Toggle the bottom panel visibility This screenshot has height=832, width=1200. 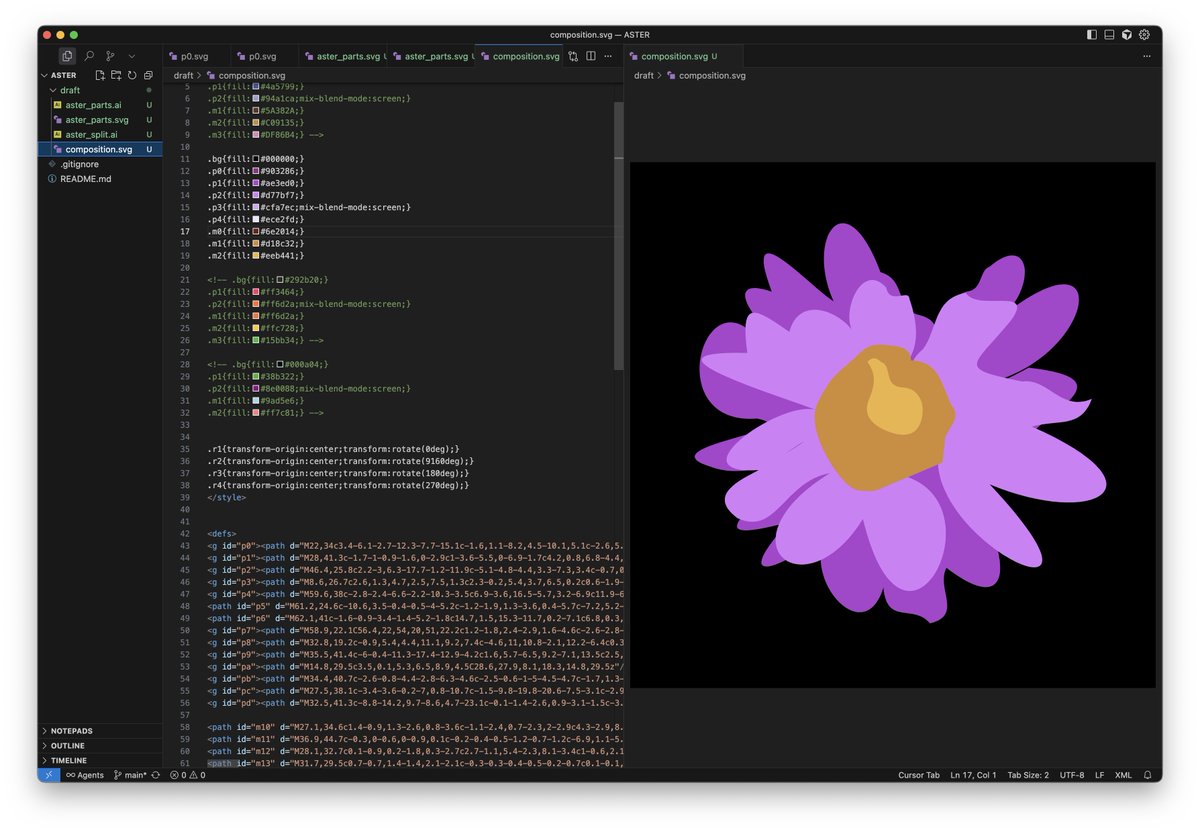point(1109,34)
